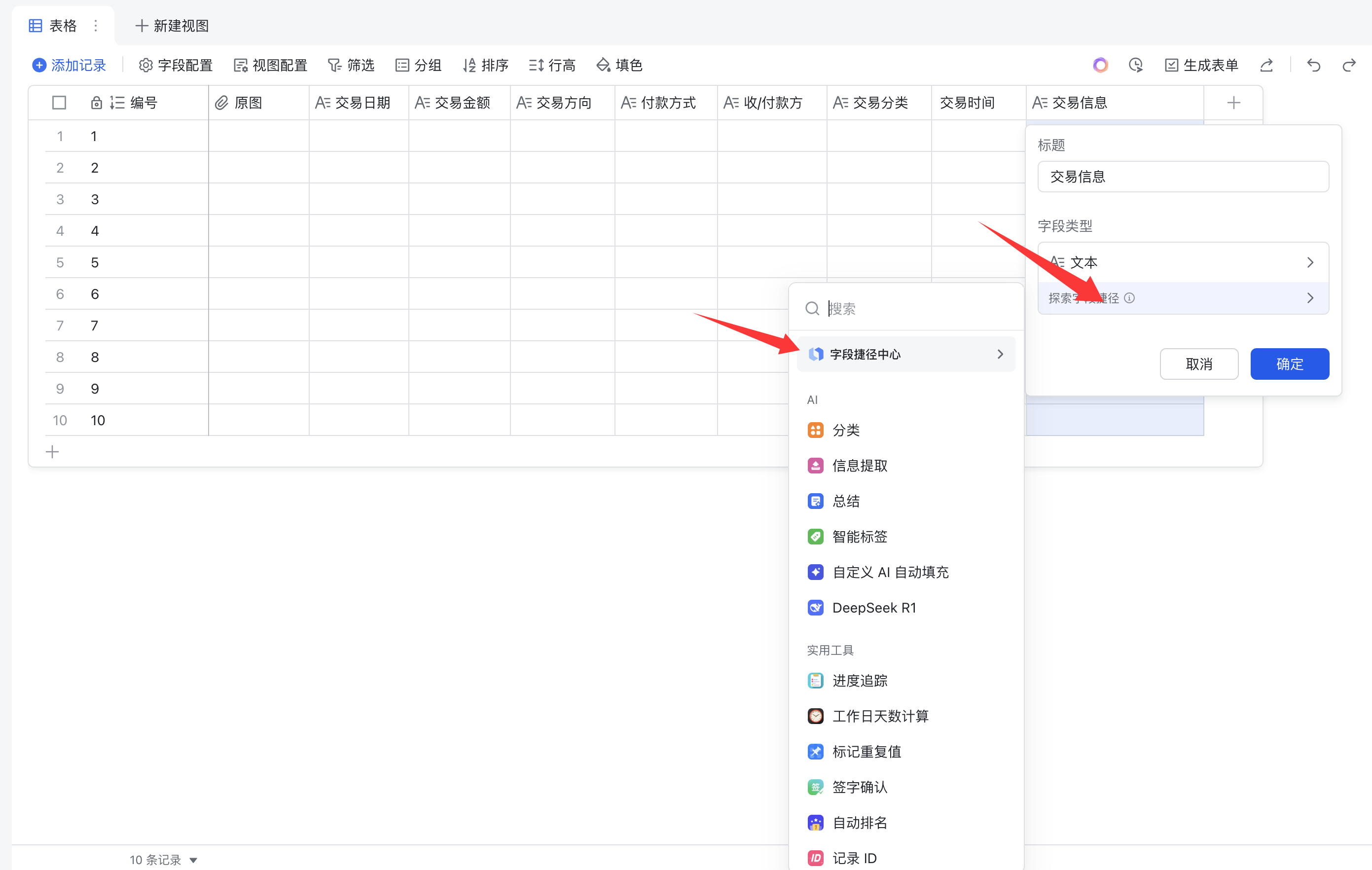The image size is (1372, 870).
Task: Expand the 文本 field type selector
Action: pos(1183,263)
